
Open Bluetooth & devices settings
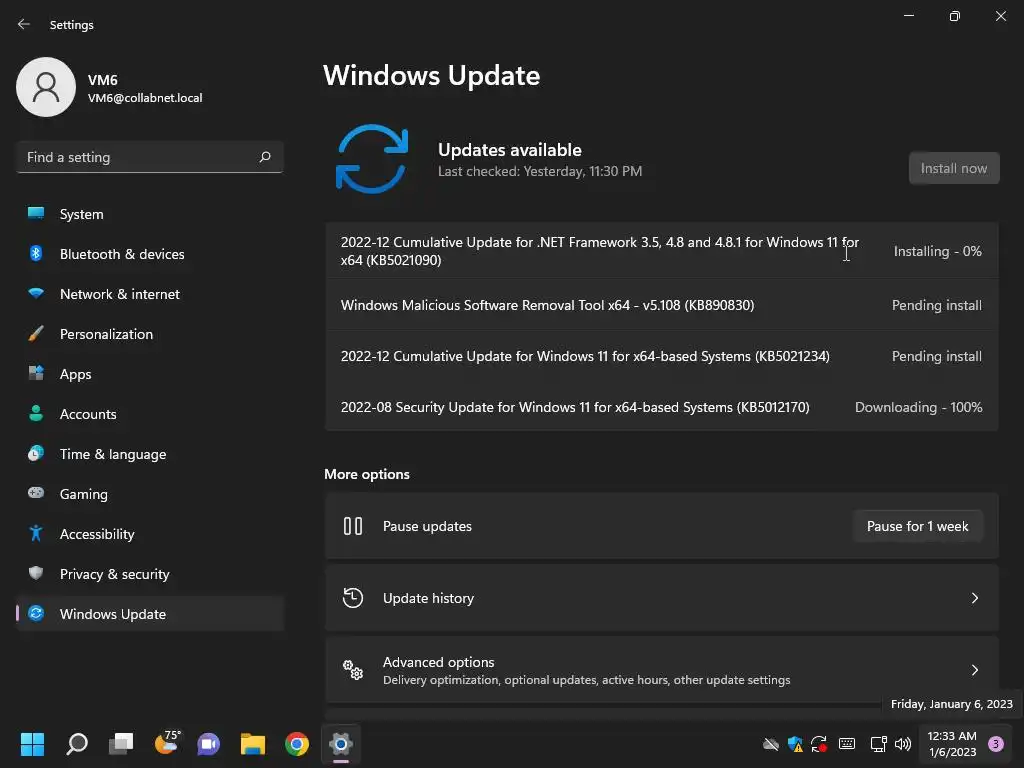point(150,254)
